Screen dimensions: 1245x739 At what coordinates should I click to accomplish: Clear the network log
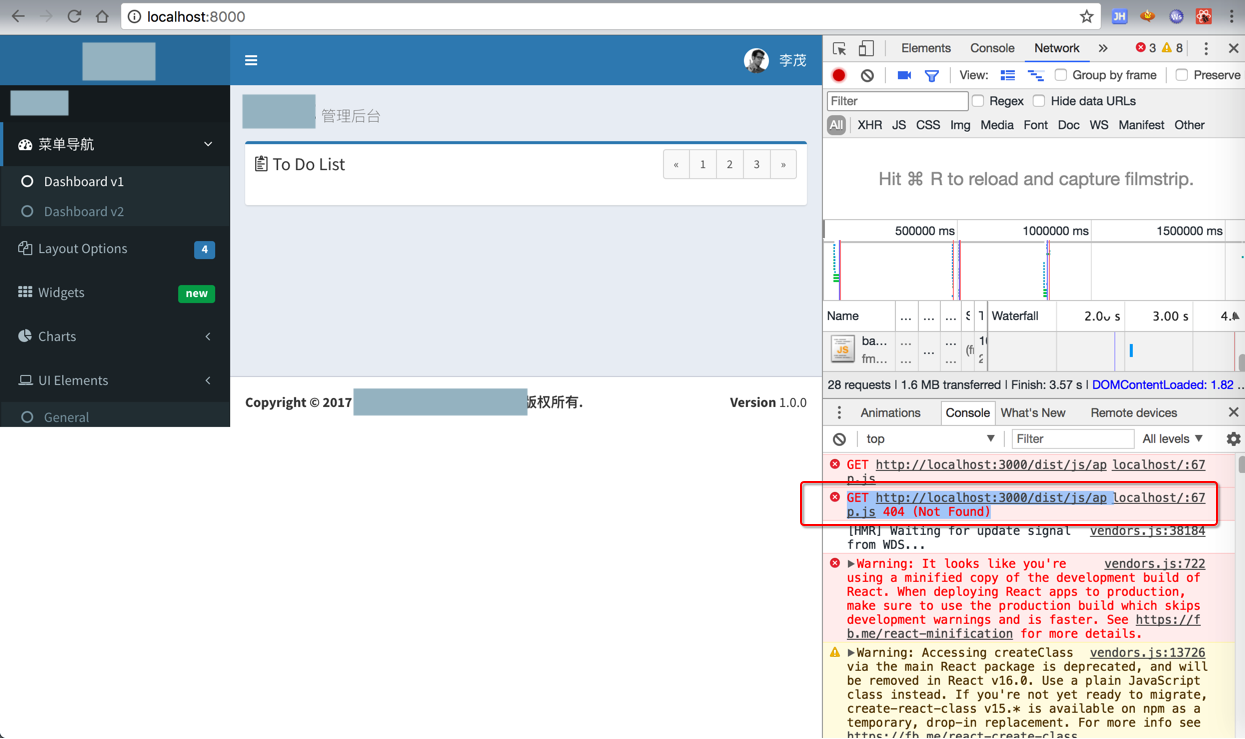coord(867,75)
